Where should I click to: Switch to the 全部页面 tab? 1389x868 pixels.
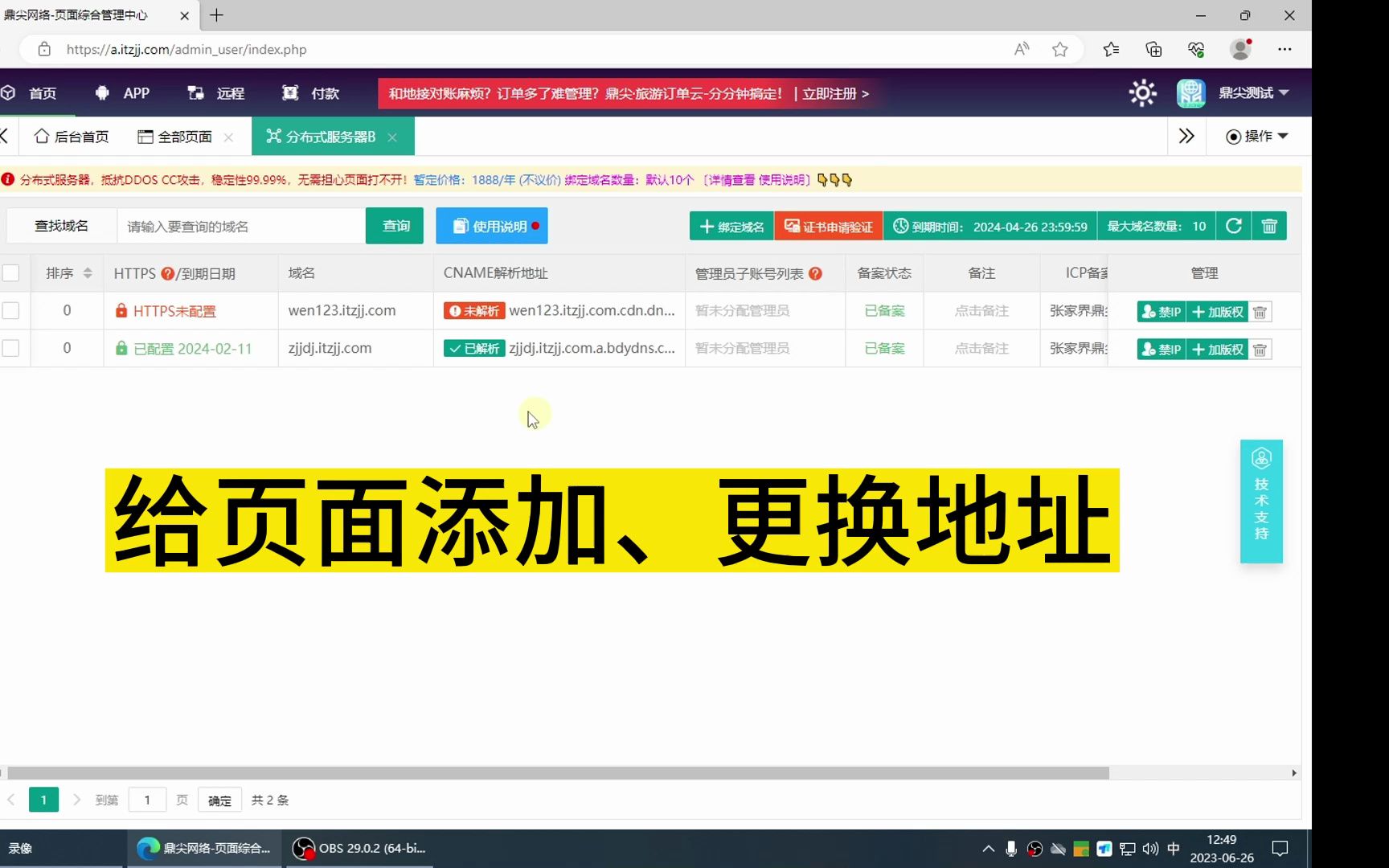tap(175, 137)
